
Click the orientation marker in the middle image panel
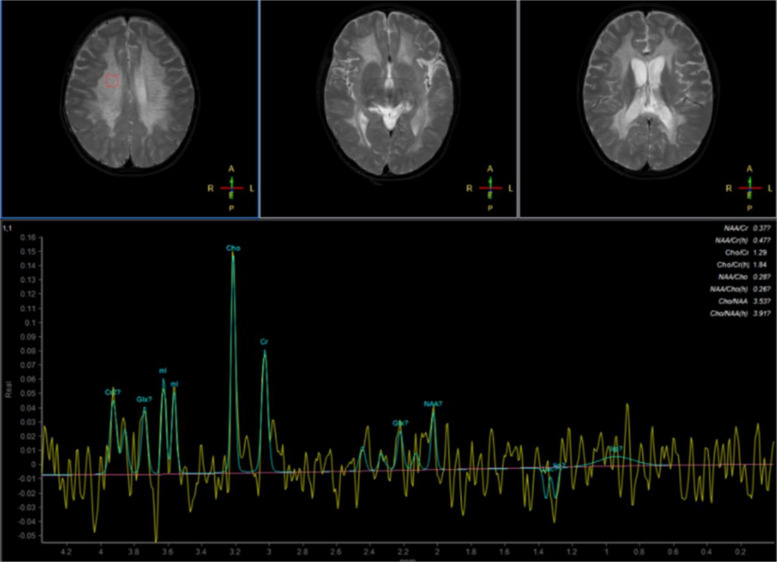(490, 188)
